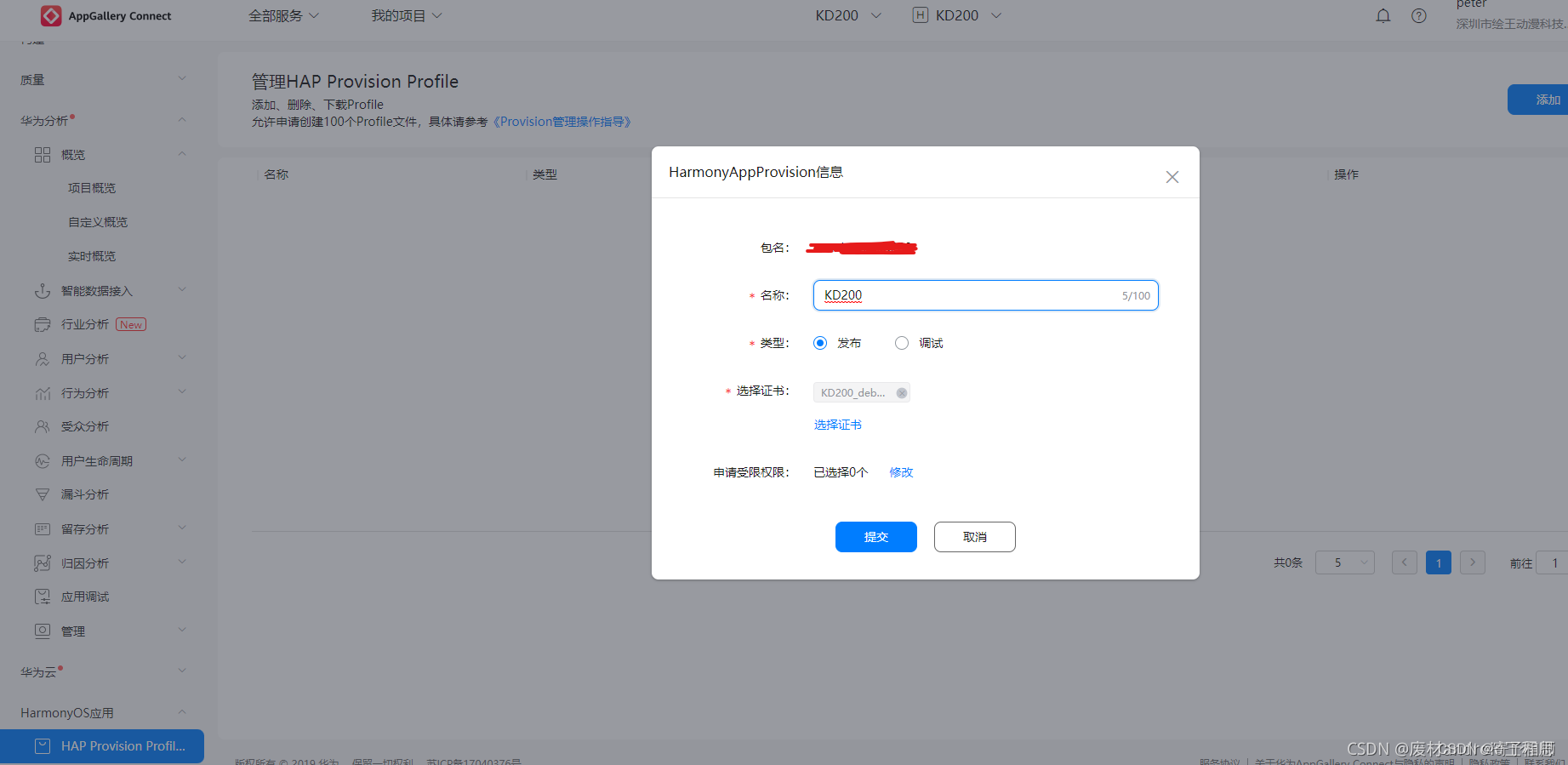Click the 受众分析 people icon
Viewport: 1568px width, 765px height.
click(x=43, y=426)
